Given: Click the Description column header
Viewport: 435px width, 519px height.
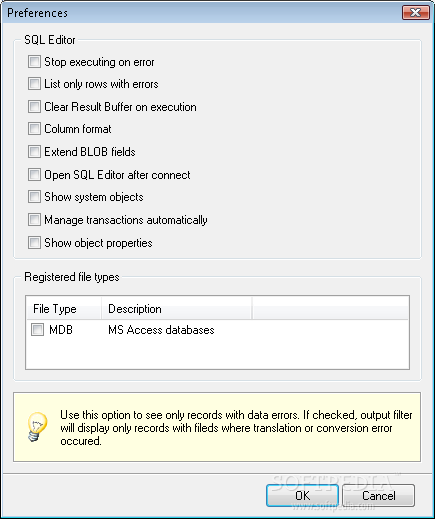Looking at the screenshot, I should pyautogui.click(x=176, y=309).
